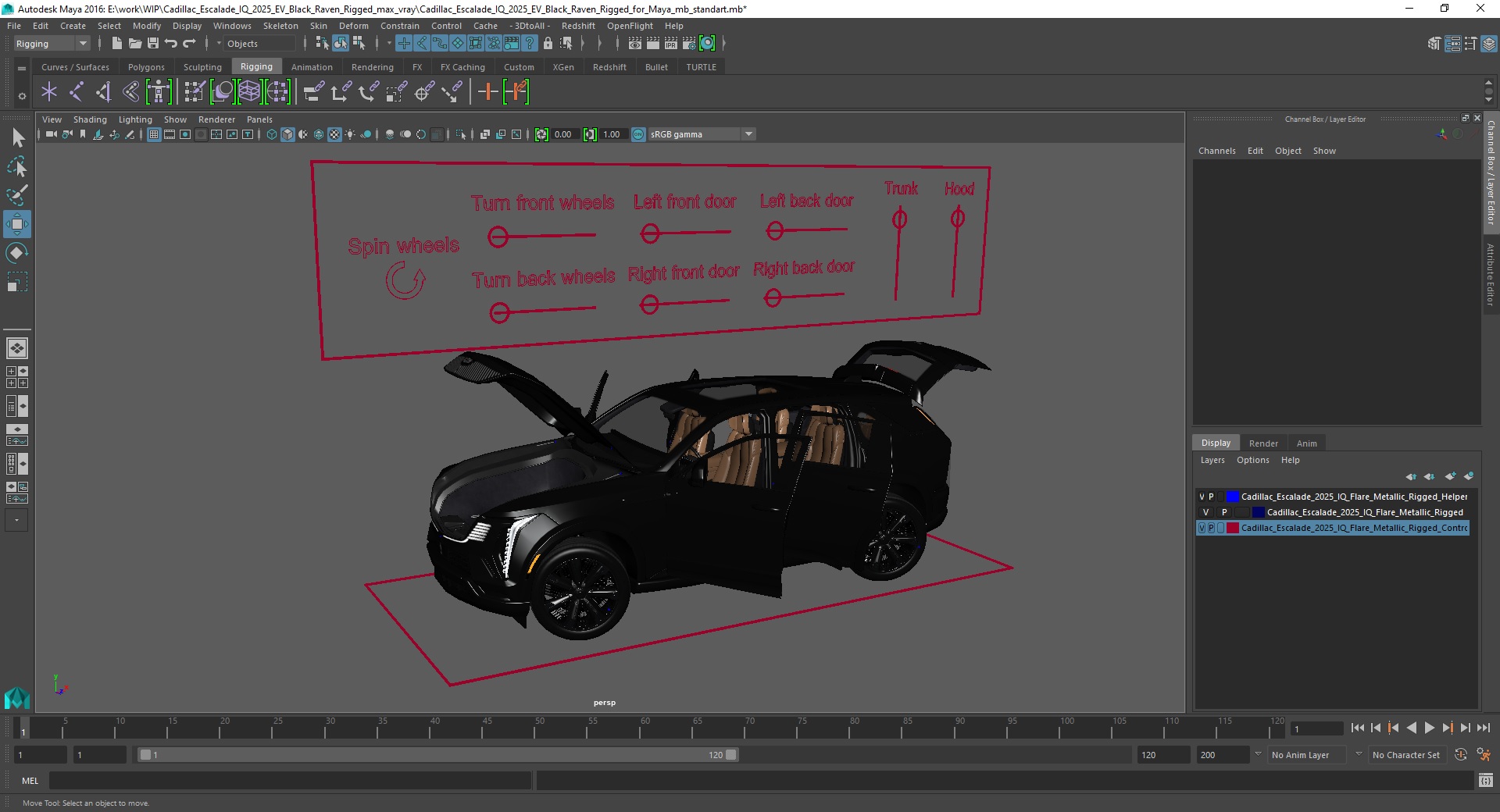Switch to Render layer tab
The width and height of the screenshot is (1500, 812).
(1263, 443)
